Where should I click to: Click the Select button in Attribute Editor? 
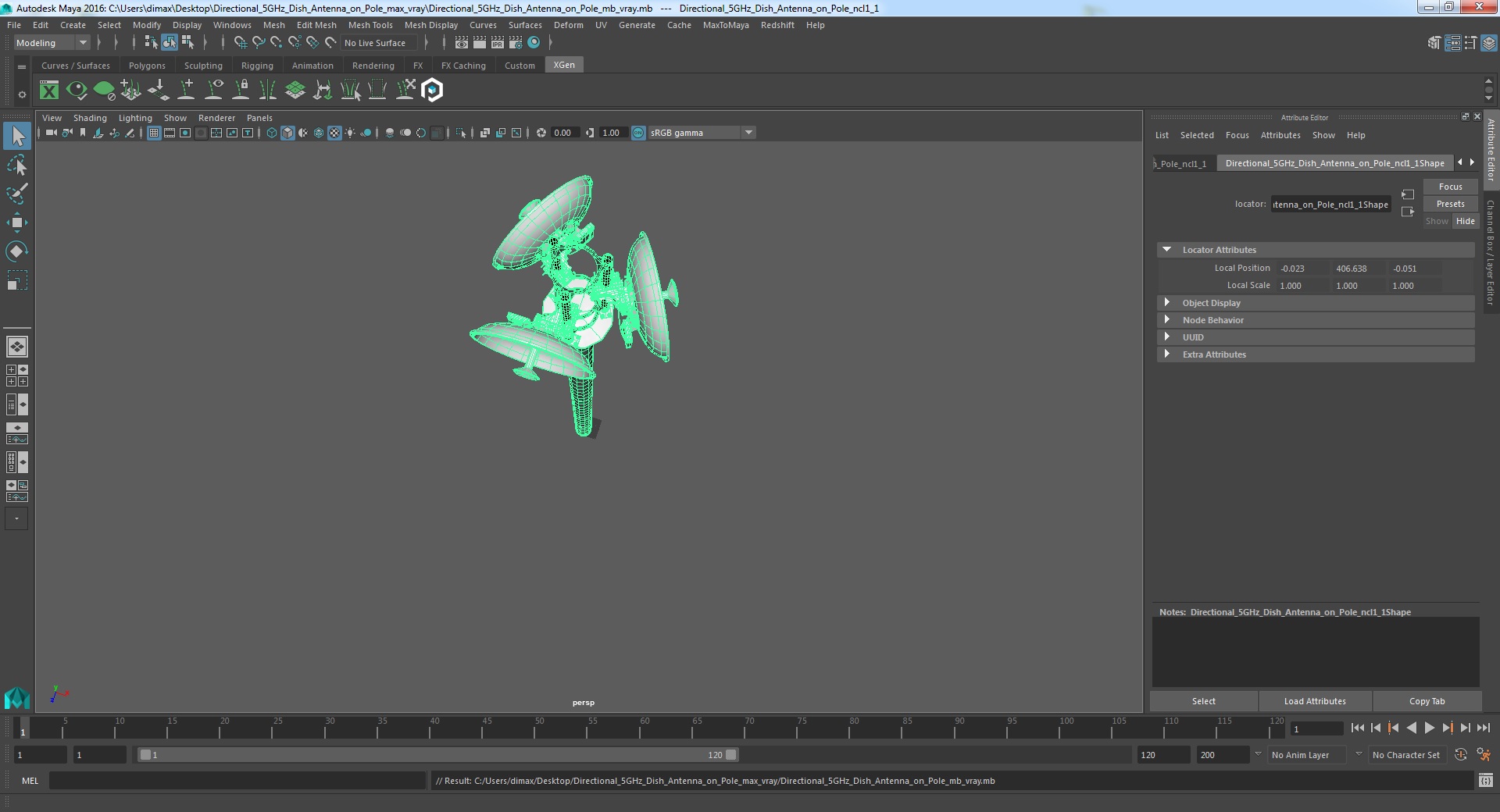coord(1203,701)
